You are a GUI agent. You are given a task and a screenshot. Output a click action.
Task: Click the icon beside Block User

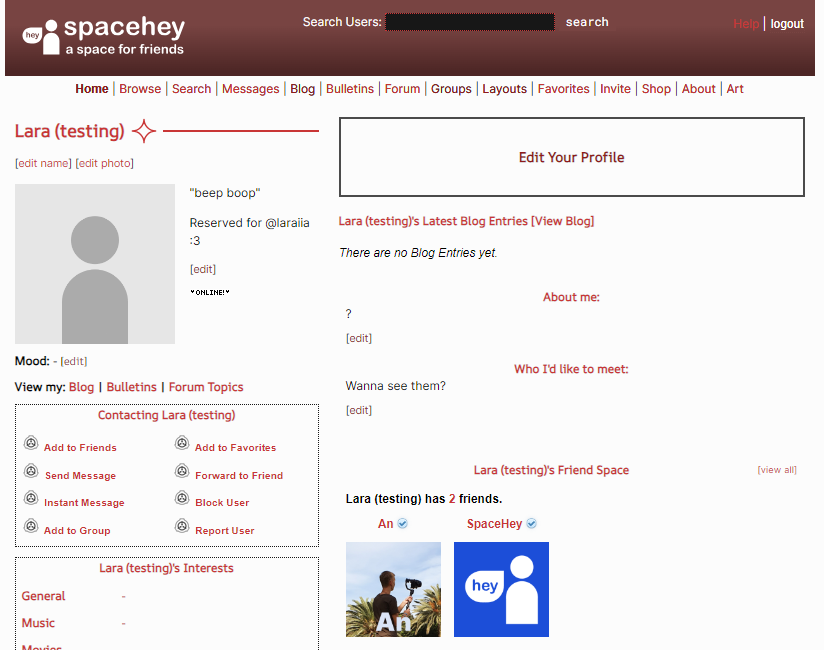coord(182,498)
